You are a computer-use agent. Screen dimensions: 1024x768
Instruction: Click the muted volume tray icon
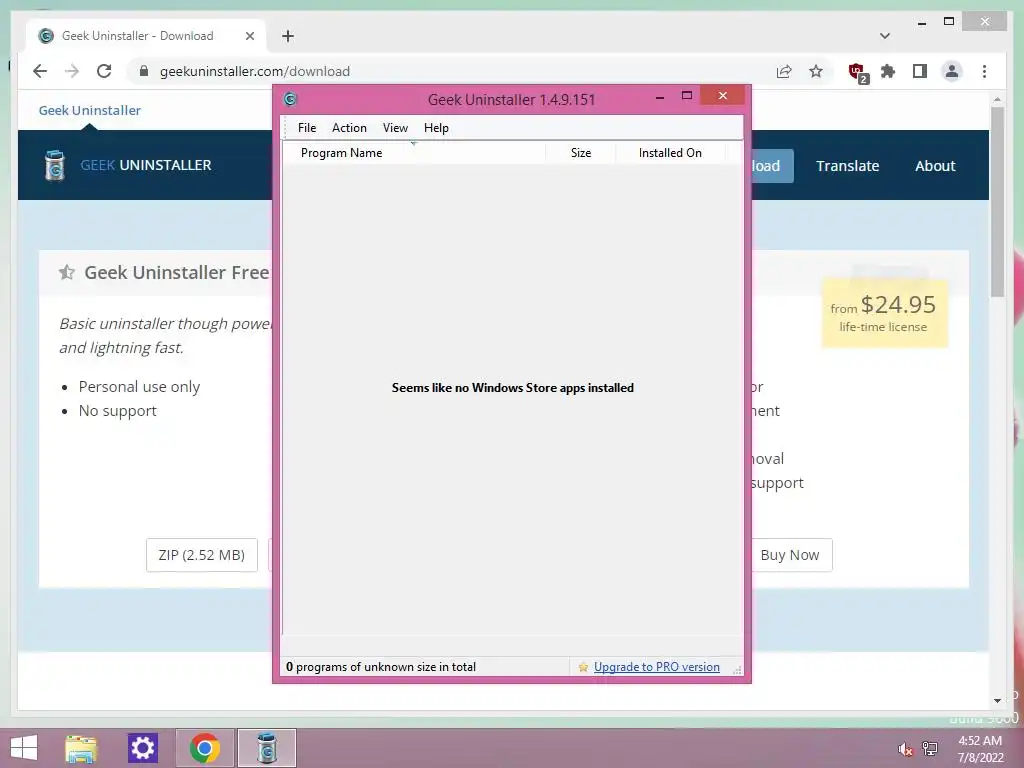coord(904,749)
